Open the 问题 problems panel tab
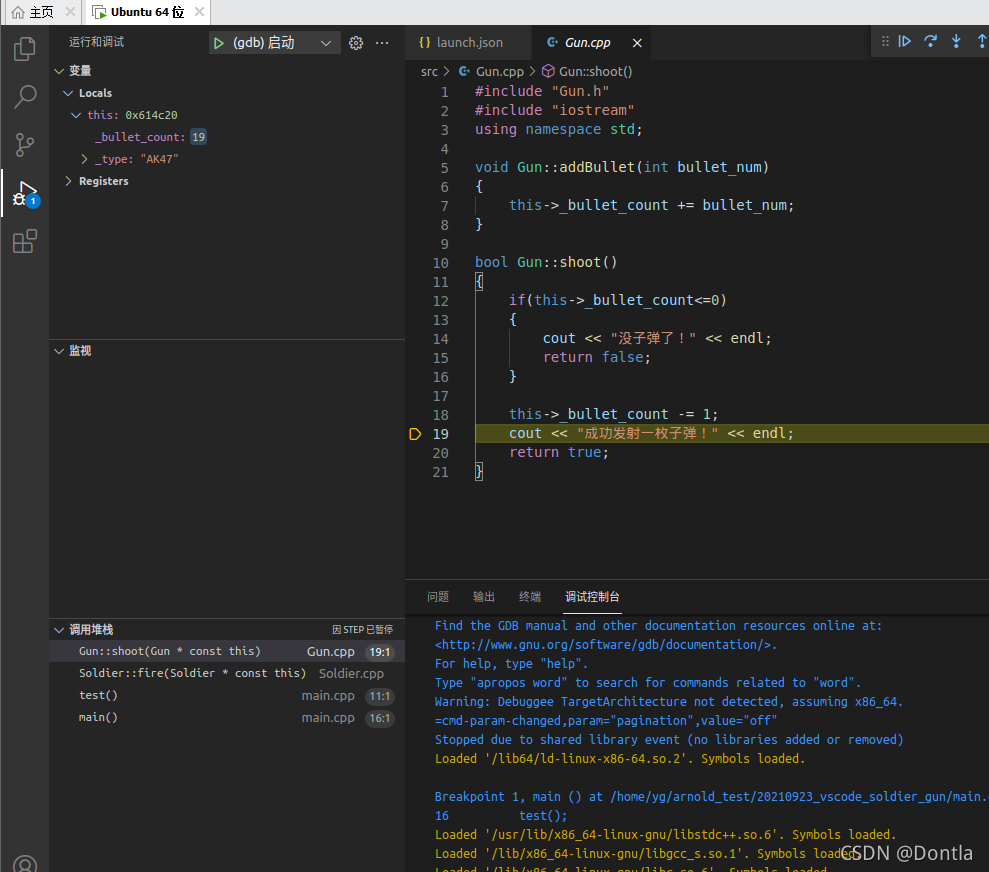This screenshot has height=872, width=989. pyautogui.click(x=438, y=596)
